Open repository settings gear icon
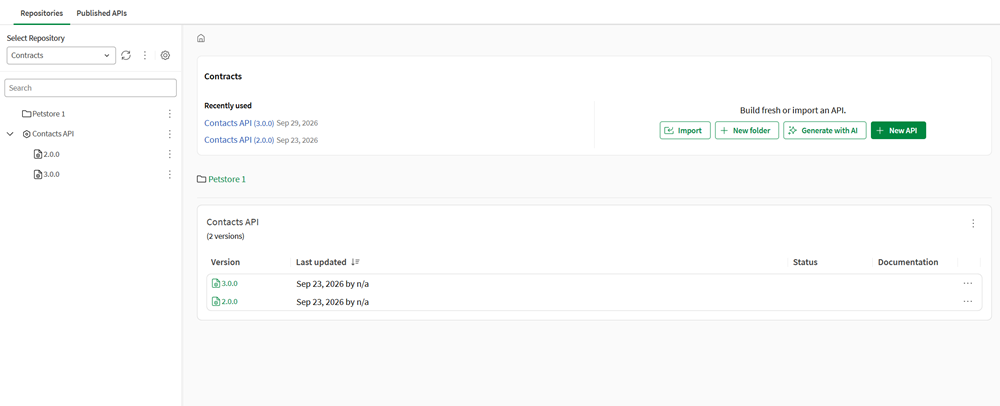 [x=165, y=55]
